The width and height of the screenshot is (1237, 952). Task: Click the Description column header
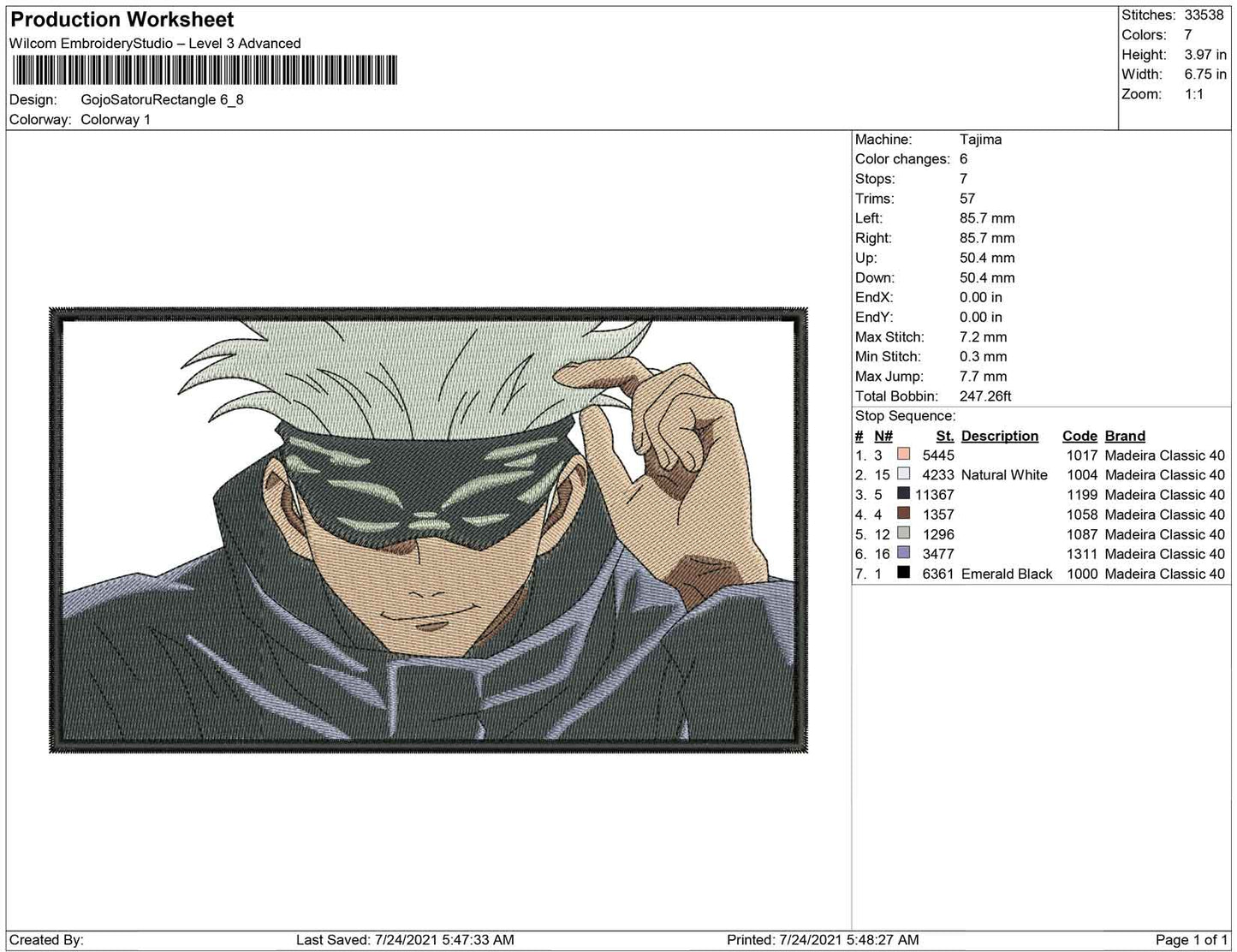point(1000,436)
